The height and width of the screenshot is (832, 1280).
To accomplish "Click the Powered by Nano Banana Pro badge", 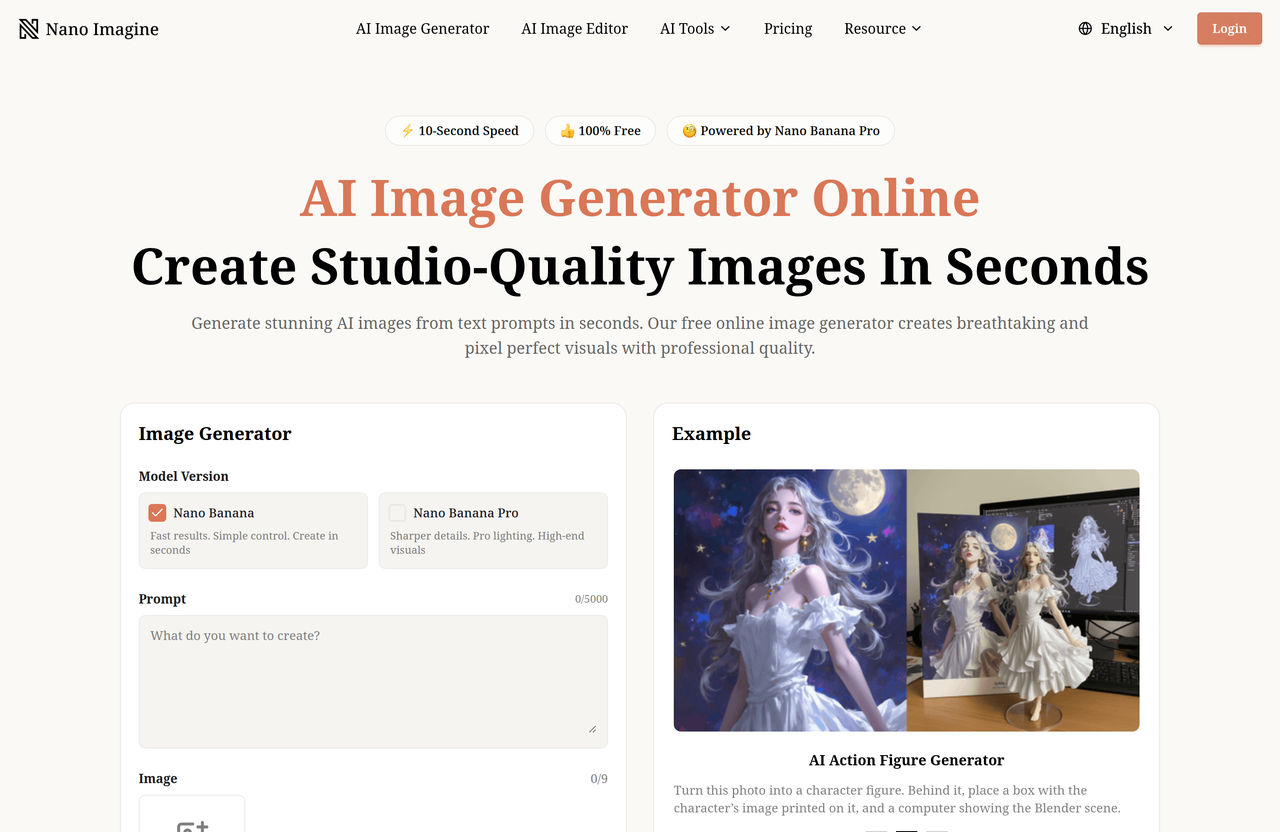I will [x=781, y=131].
